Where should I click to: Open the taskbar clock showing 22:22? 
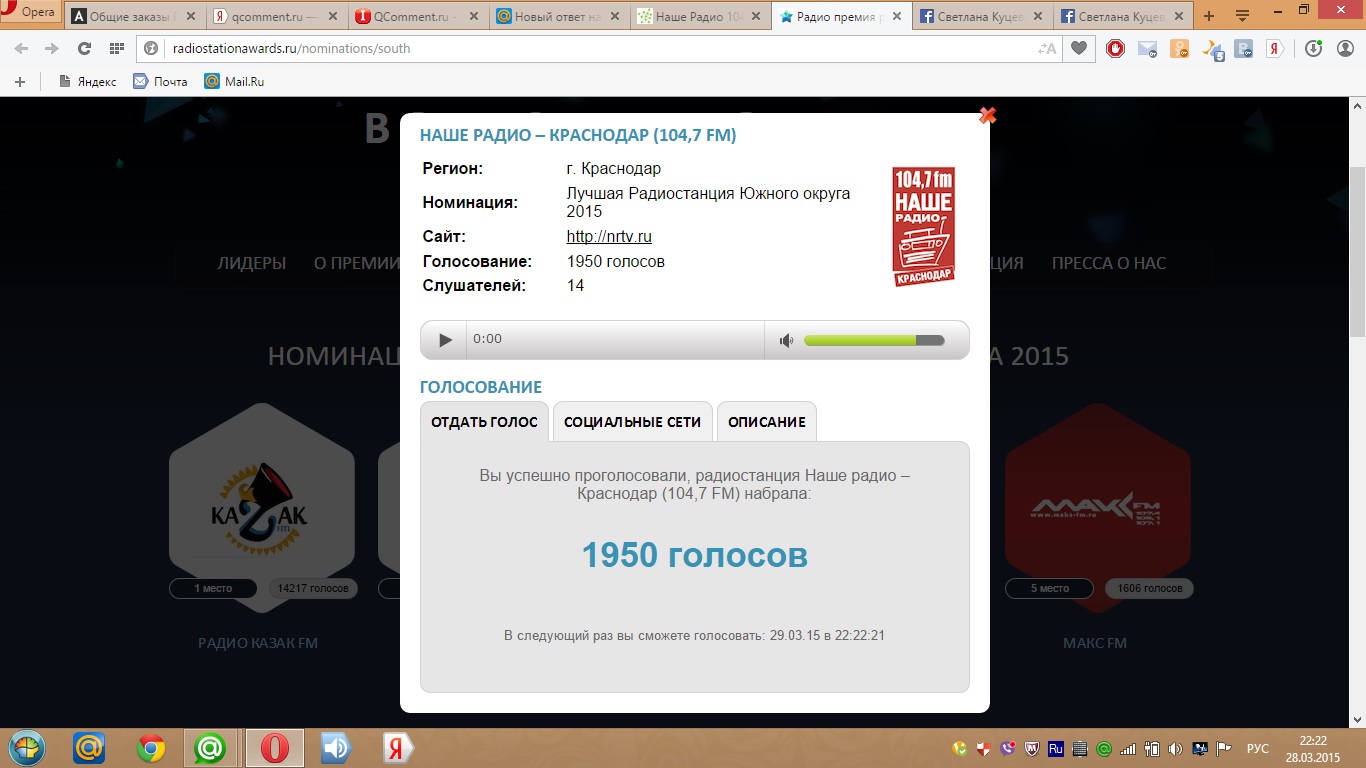[1312, 749]
